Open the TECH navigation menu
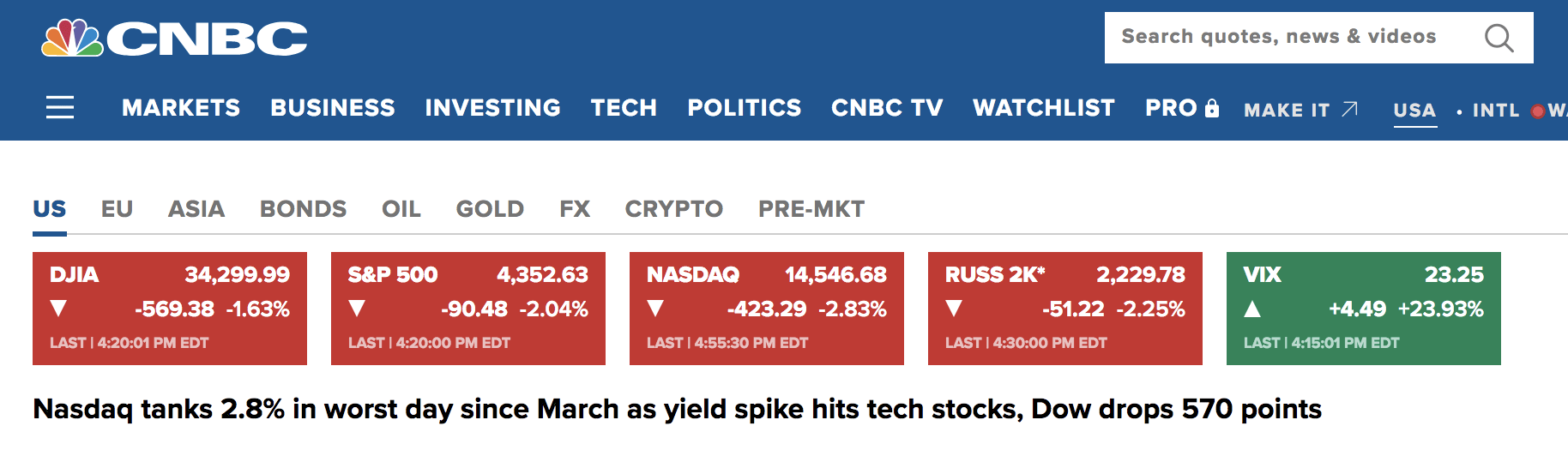 click(x=624, y=107)
